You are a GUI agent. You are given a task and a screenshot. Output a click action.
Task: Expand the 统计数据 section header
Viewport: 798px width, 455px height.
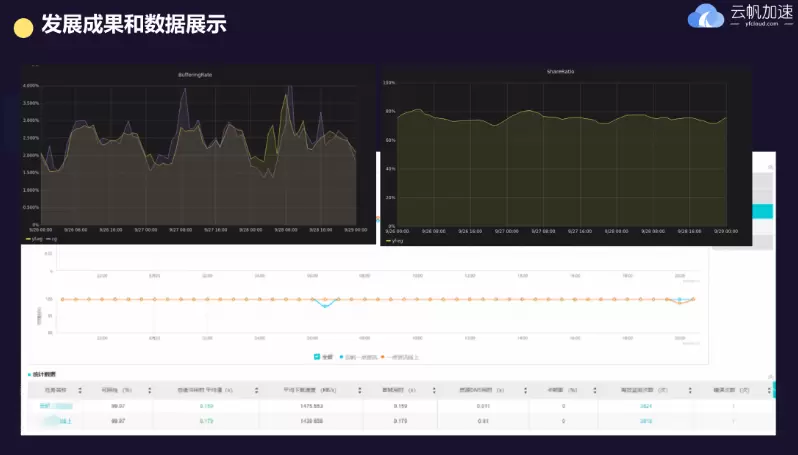tap(43, 375)
